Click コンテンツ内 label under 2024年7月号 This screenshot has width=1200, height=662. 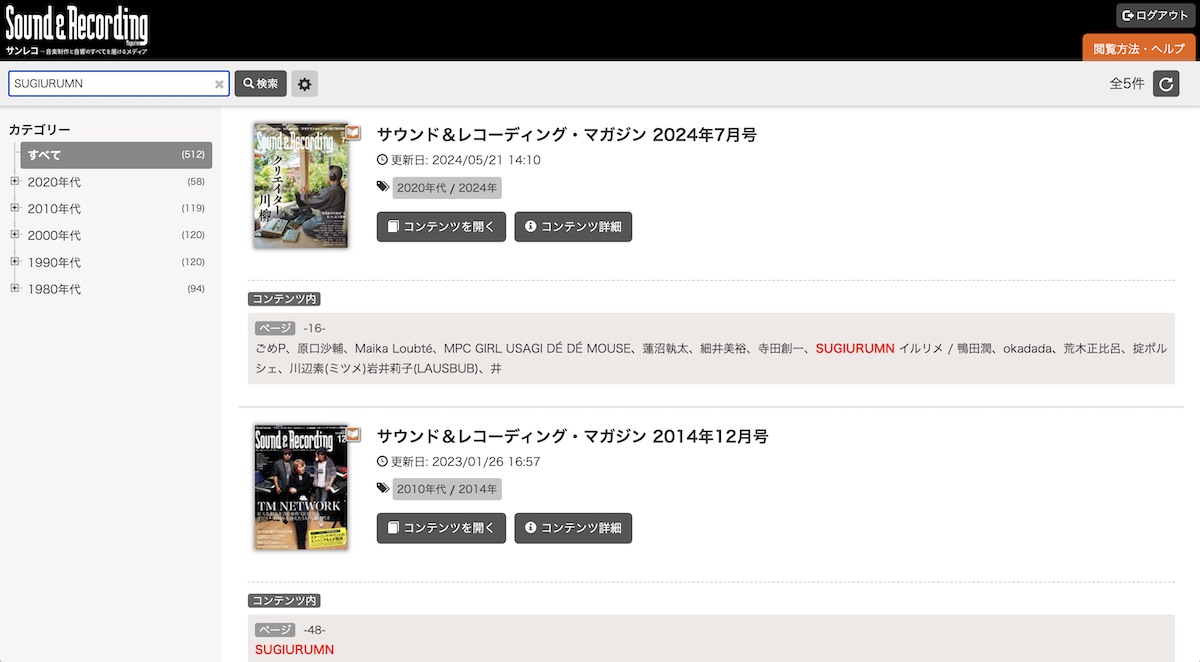pyautogui.click(x=284, y=299)
